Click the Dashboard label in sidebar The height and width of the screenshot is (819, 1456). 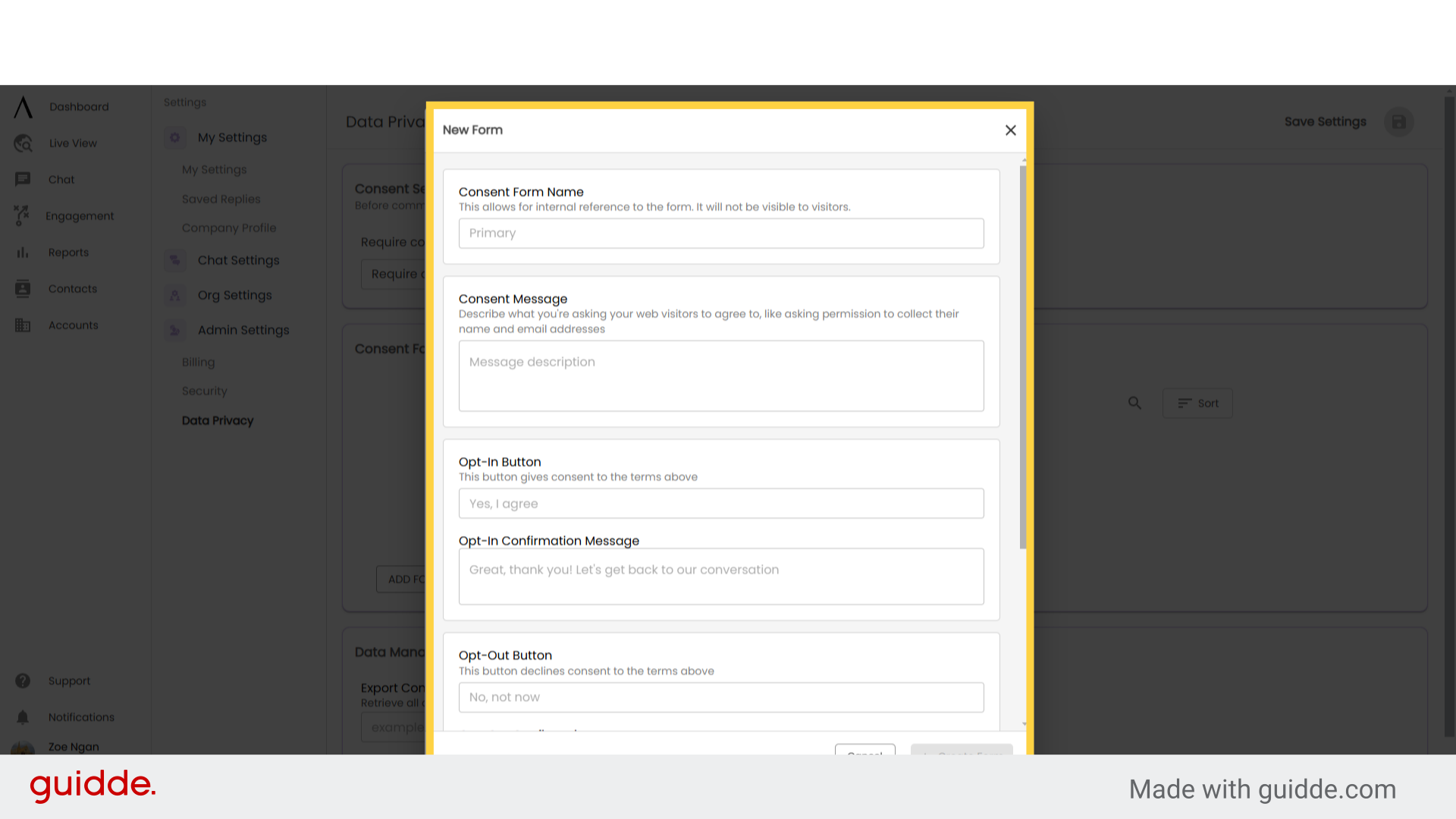(x=79, y=107)
